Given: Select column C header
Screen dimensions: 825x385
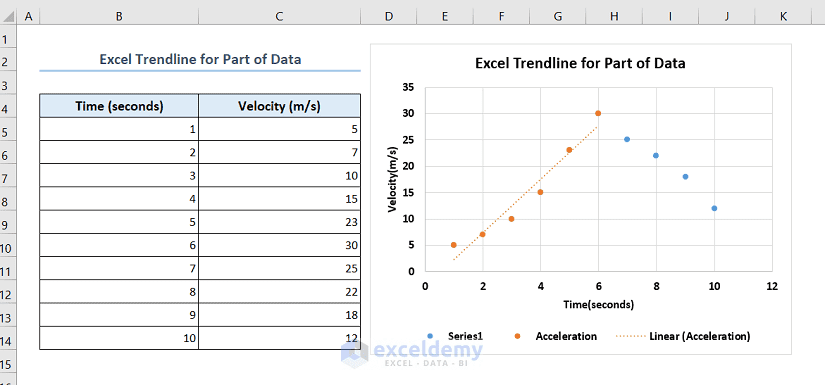Looking at the screenshot, I should tap(279, 17).
